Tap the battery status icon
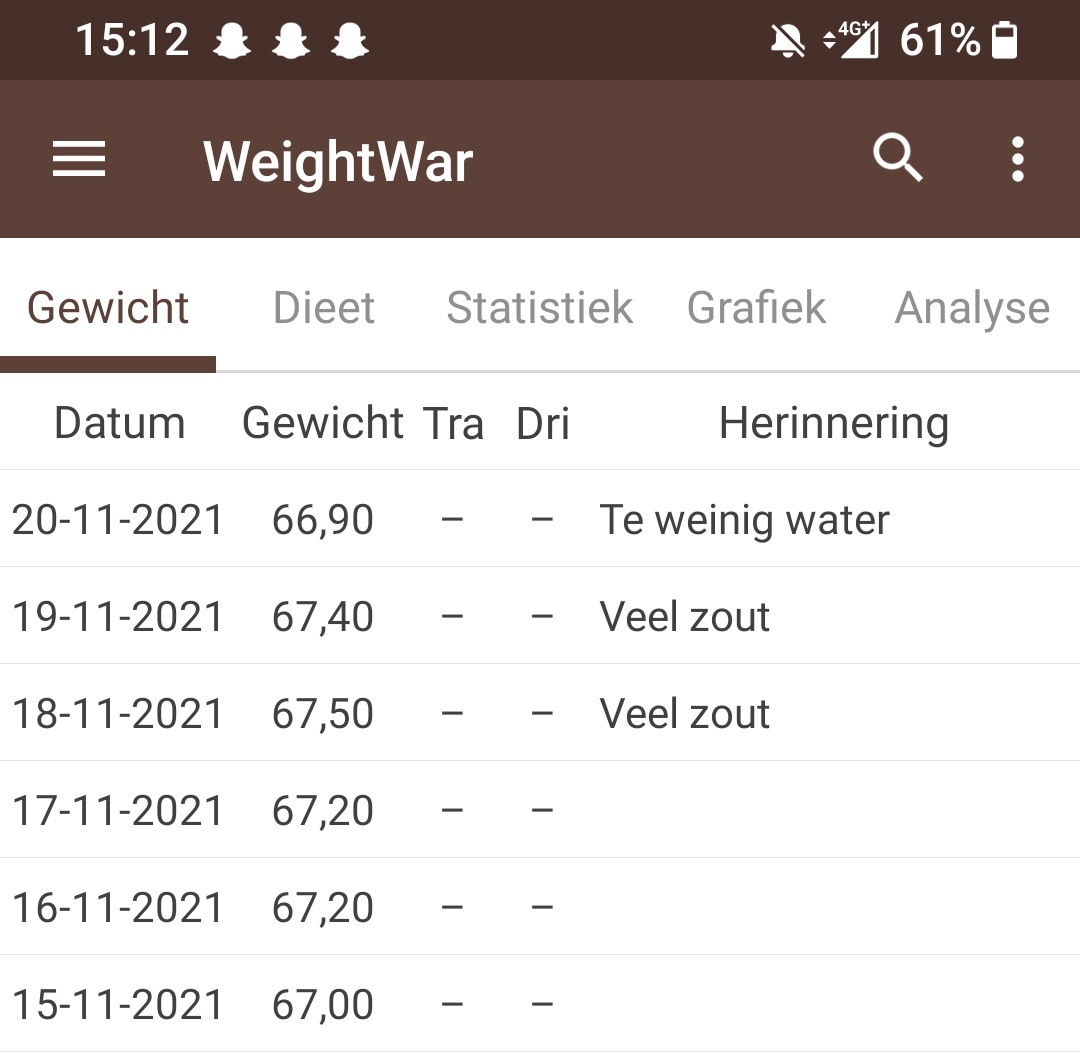The width and height of the screenshot is (1080, 1054). pos(1004,41)
